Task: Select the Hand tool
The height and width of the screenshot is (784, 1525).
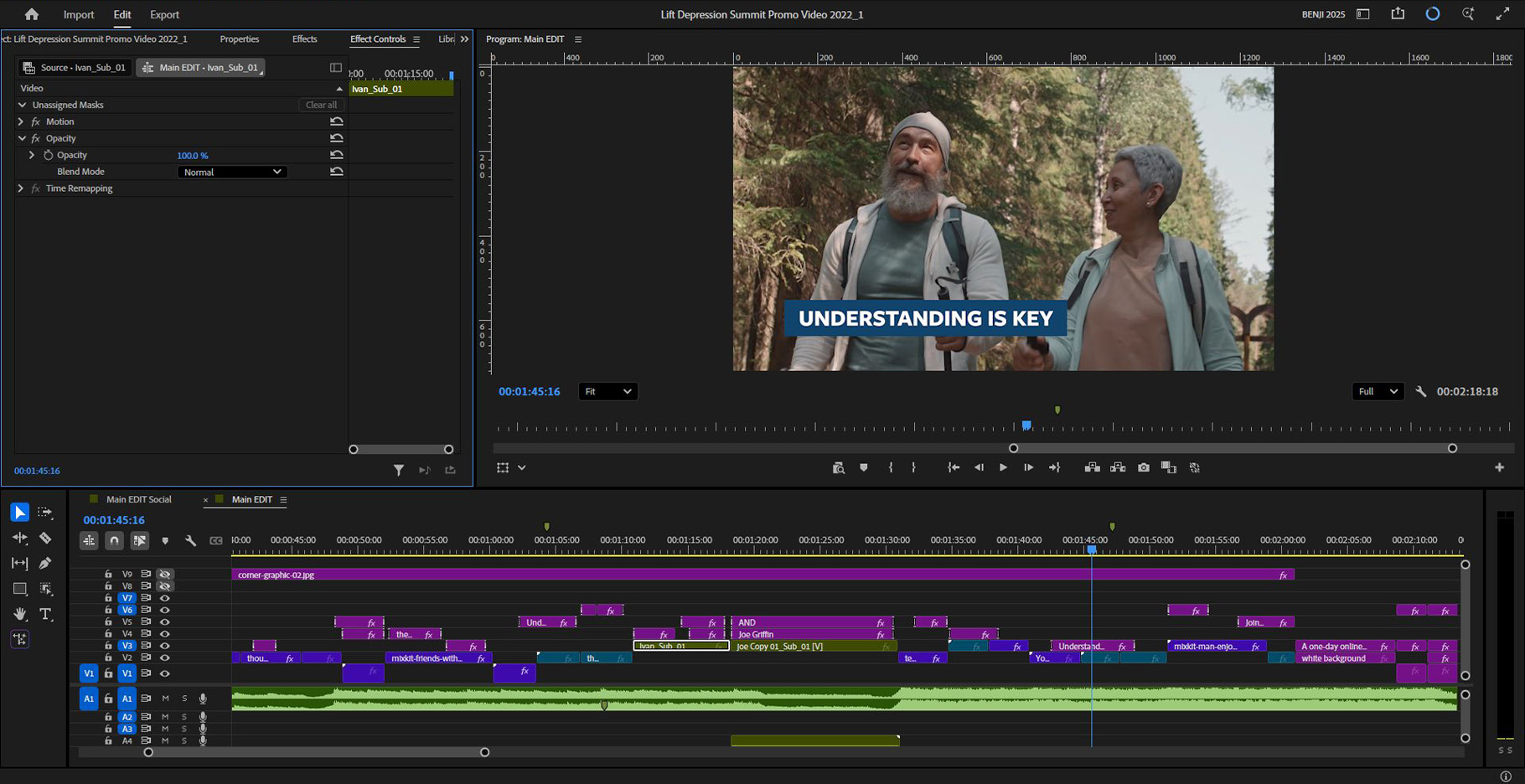Action: tap(19, 614)
